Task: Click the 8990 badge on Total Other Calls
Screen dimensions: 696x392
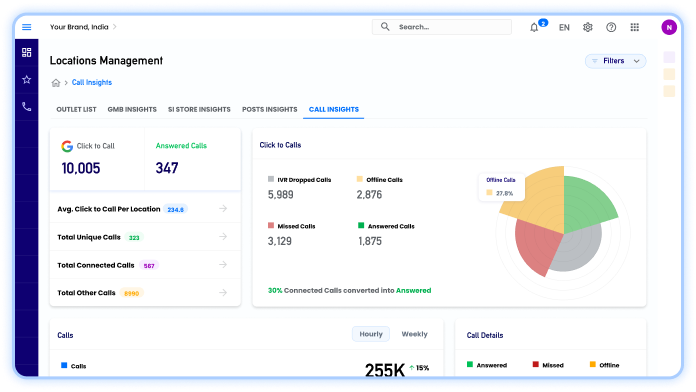Action: click(x=131, y=293)
